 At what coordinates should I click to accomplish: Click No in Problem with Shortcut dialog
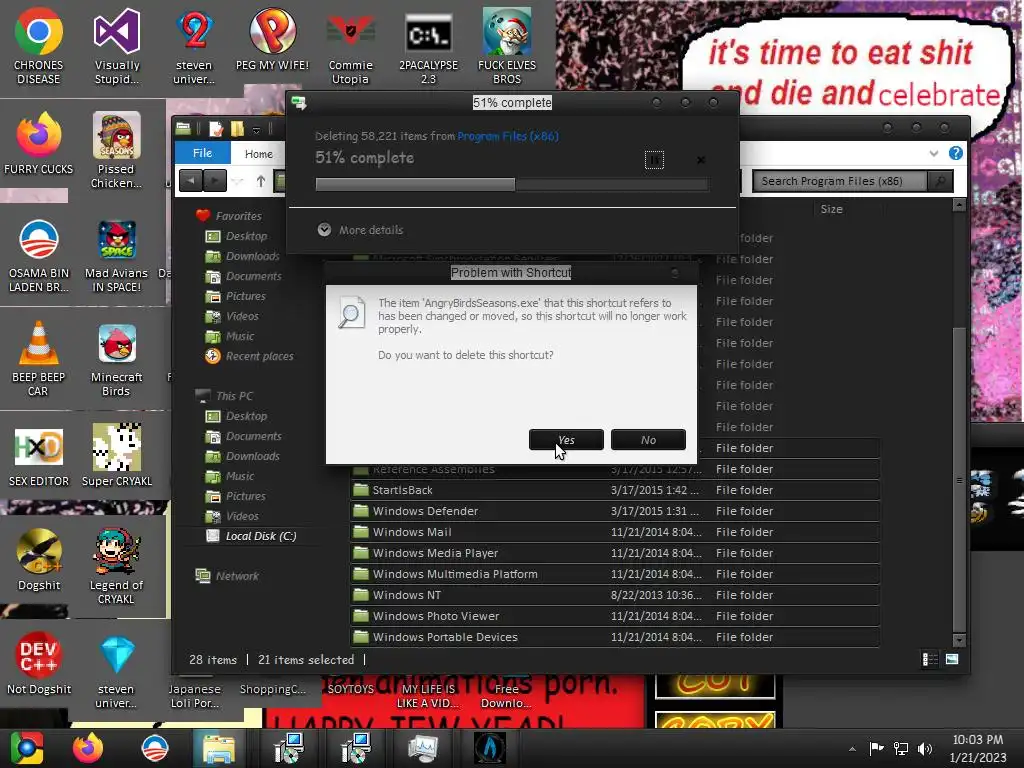point(648,440)
